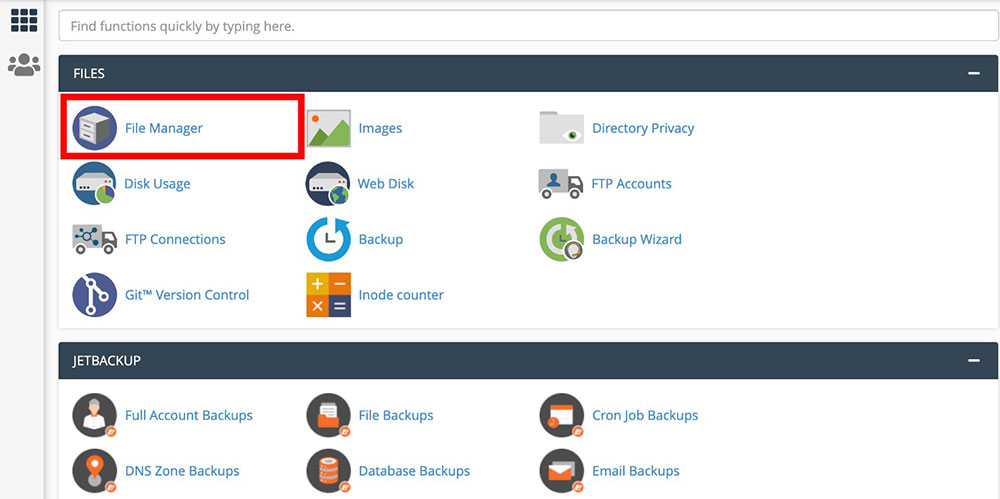1000x499 pixels.
Task: Open the DNS Zone Backups icon
Action: coord(94,471)
